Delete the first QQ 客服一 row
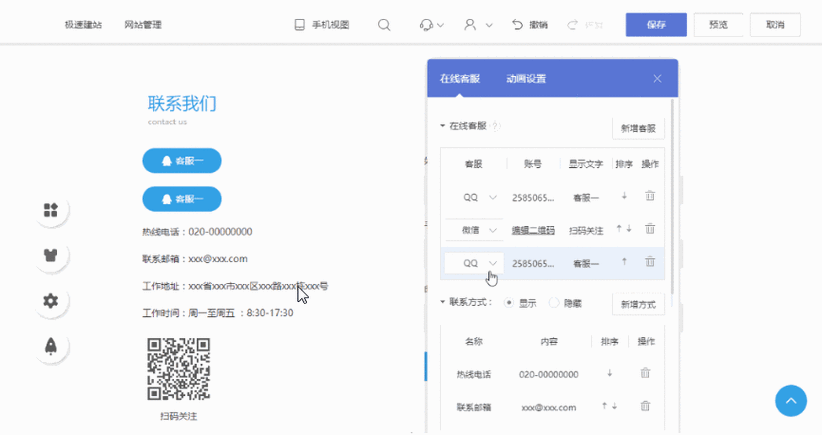The height and width of the screenshot is (435, 822). 650,196
